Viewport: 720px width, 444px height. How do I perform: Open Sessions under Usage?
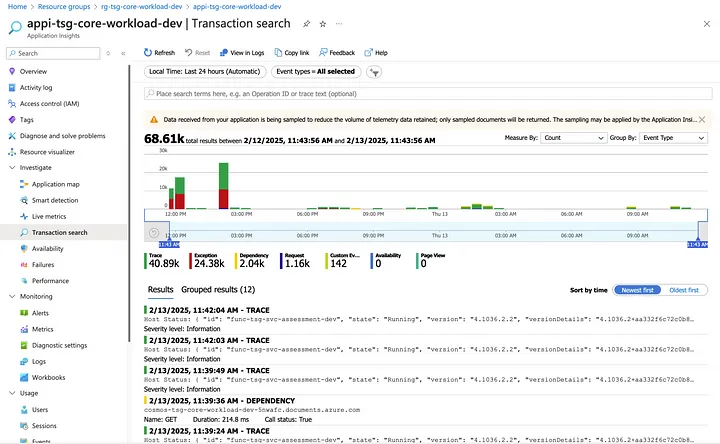pos(44,426)
